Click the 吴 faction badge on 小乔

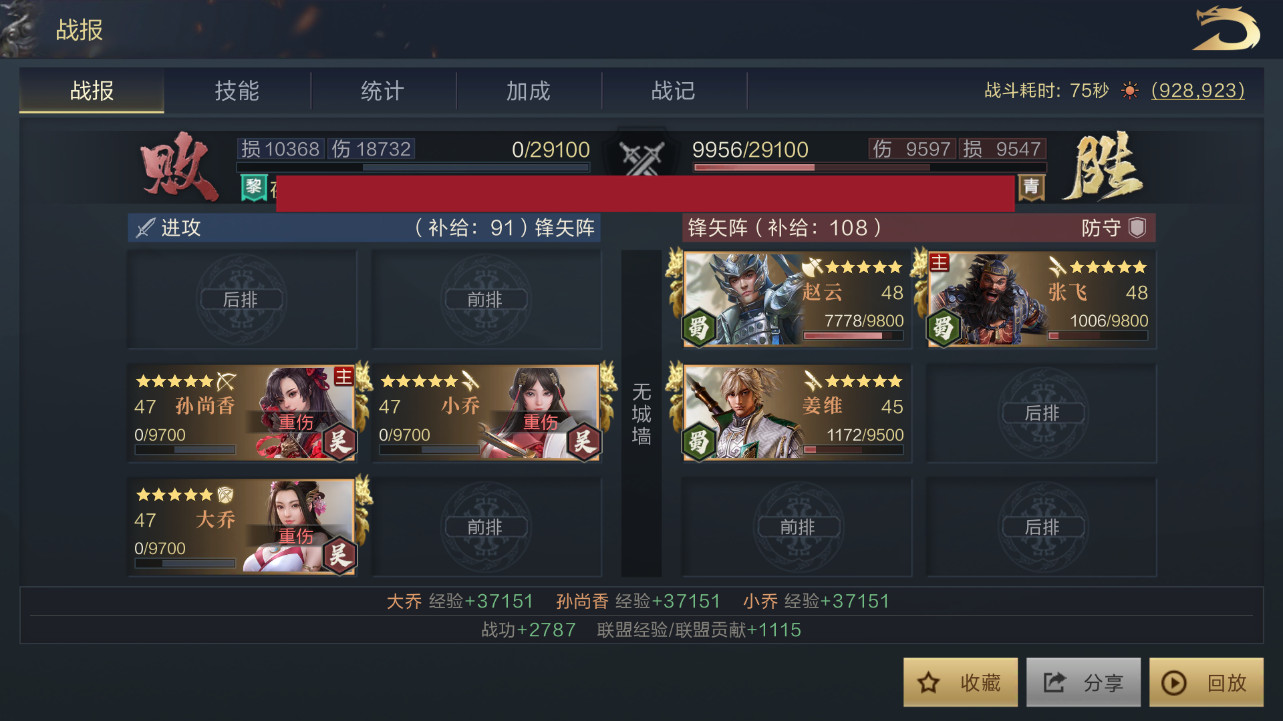tap(584, 441)
